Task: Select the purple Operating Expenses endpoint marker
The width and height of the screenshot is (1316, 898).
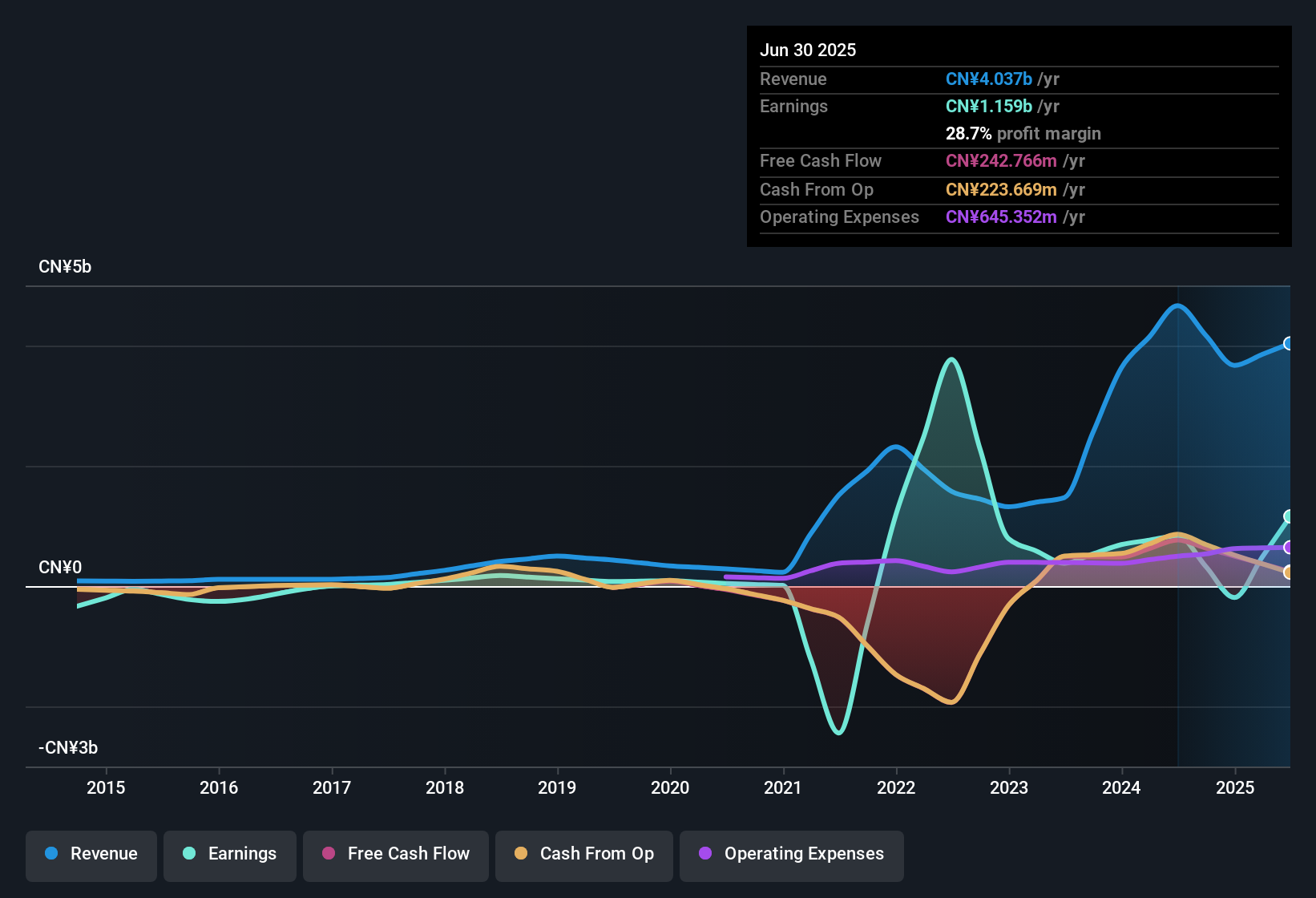Action: (1289, 548)
